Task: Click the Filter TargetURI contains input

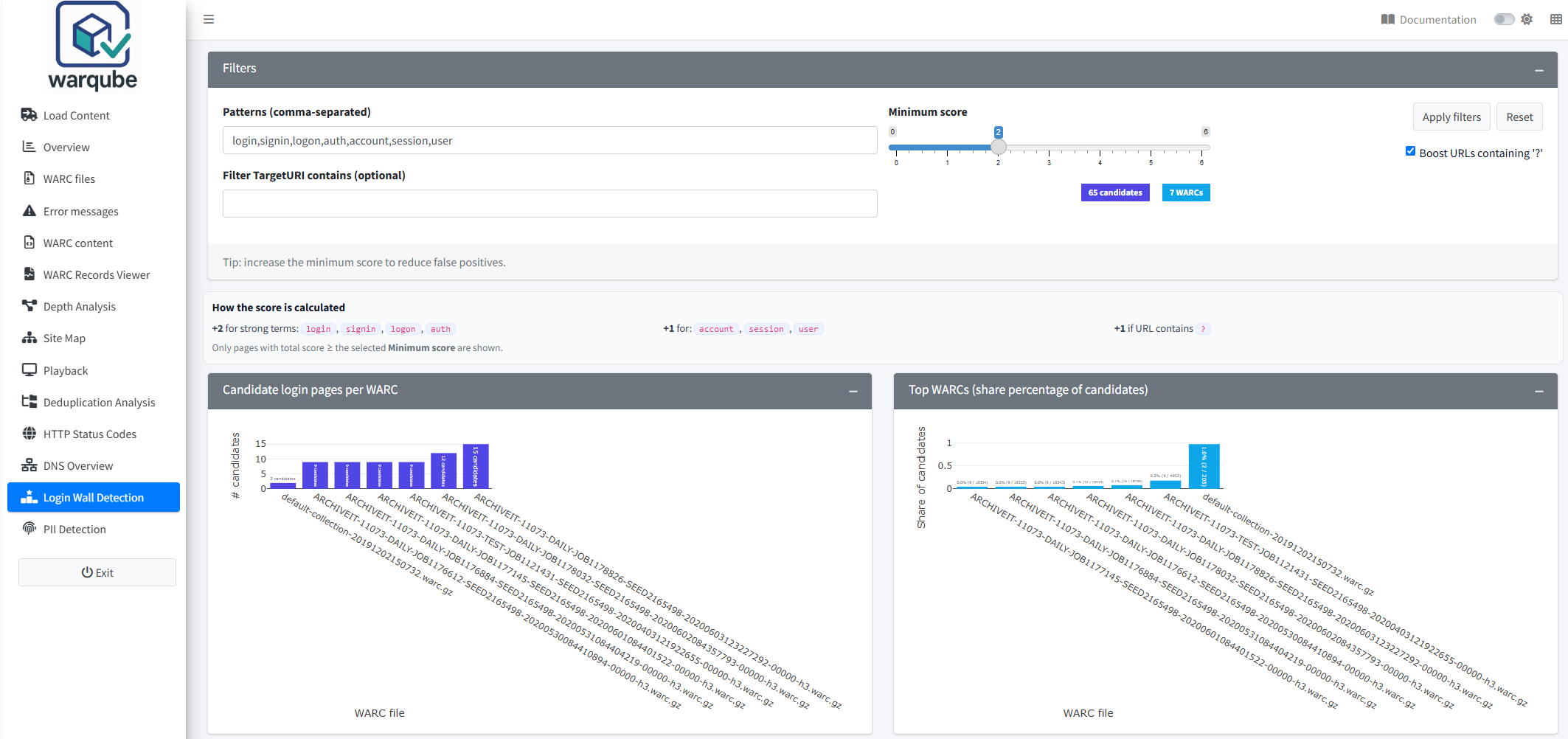Action: (550, 204)
